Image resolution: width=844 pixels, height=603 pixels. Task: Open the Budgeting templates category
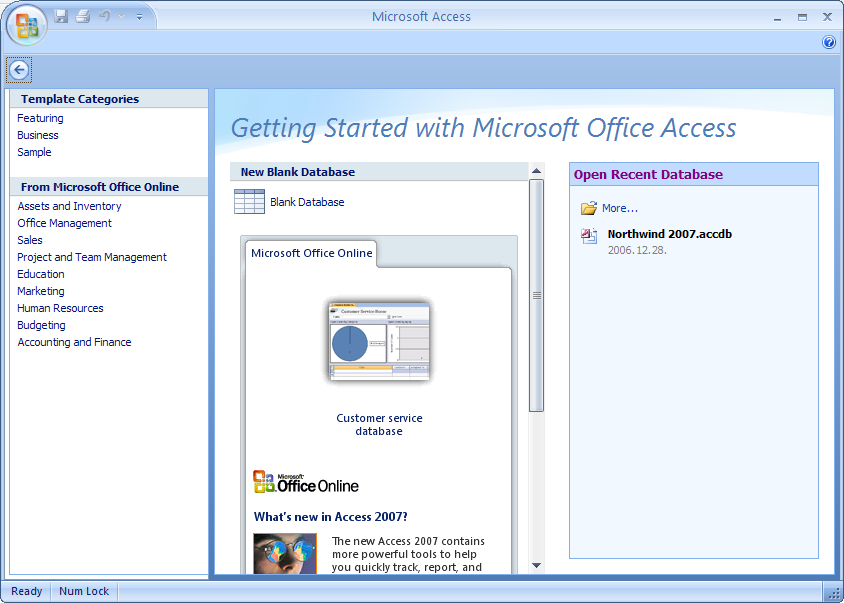coord(41,325)
